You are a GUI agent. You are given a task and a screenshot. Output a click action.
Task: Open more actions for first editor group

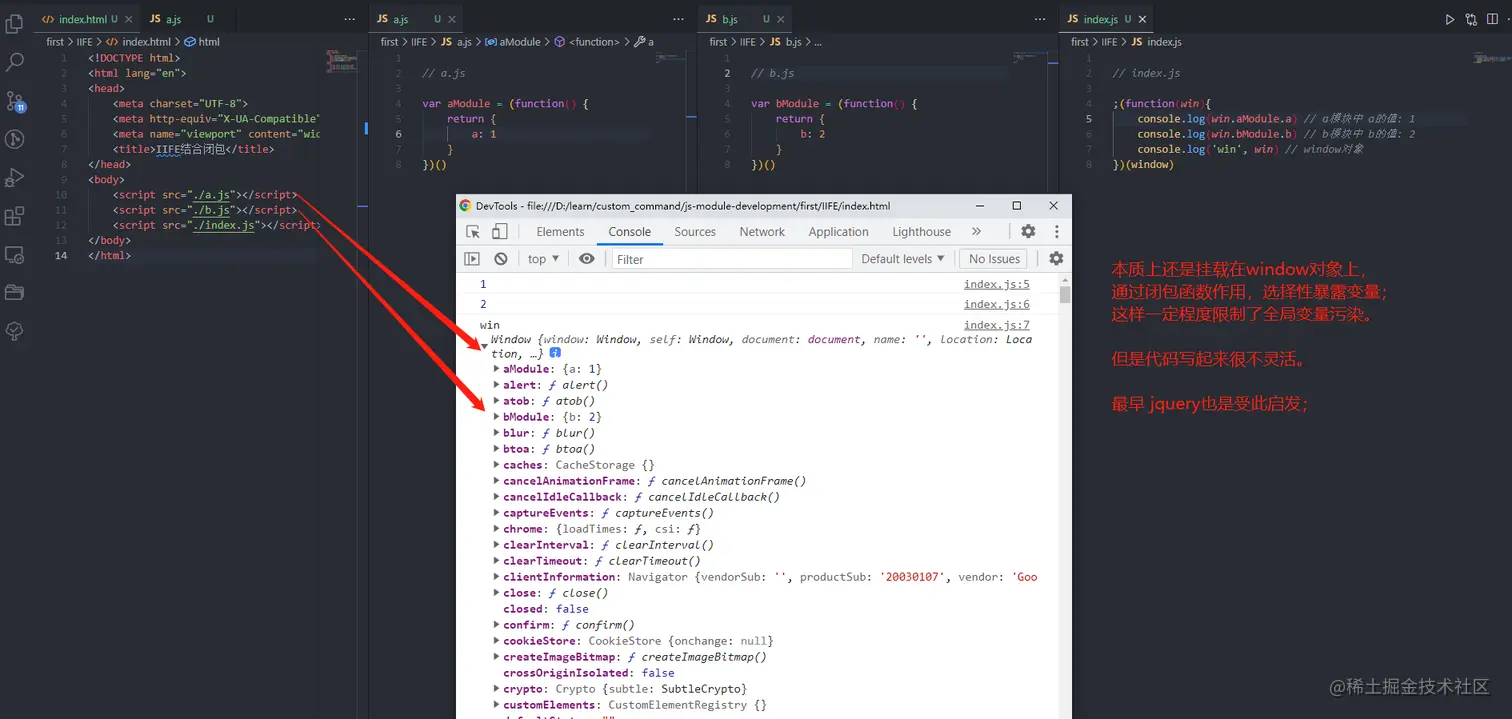tap(349, 19)
